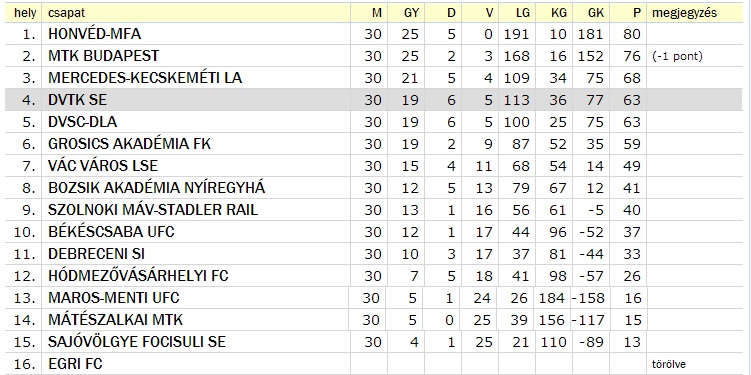Viewport: 751px width, 375px height.
Task: Click the 'GK' goal difference header
Action: click(x=596, y=13)
